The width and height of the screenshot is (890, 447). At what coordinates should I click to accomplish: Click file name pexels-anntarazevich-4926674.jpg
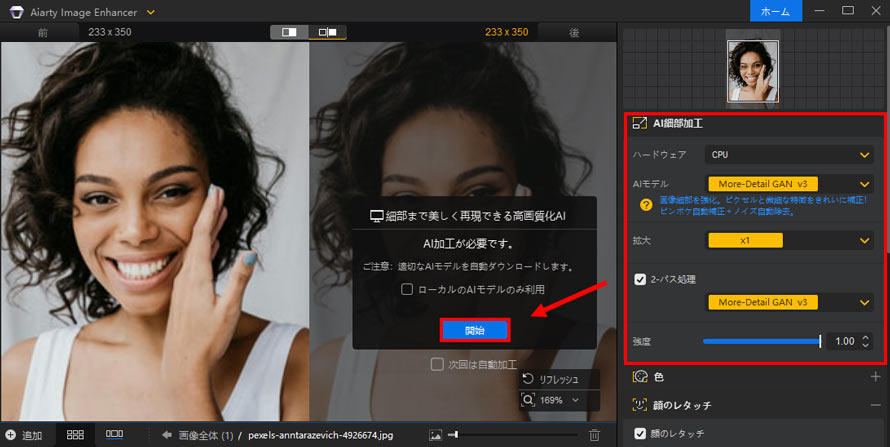[321, 436]
